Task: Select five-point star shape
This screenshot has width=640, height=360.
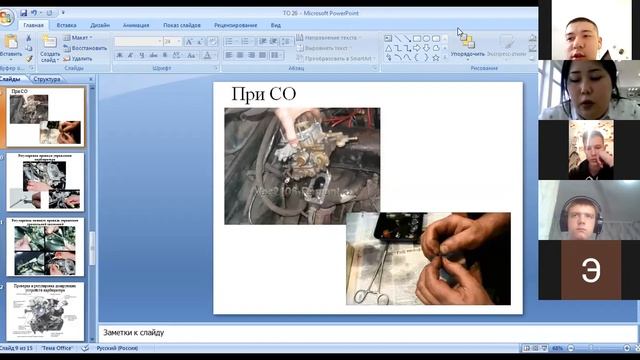Action: [436, 58]
